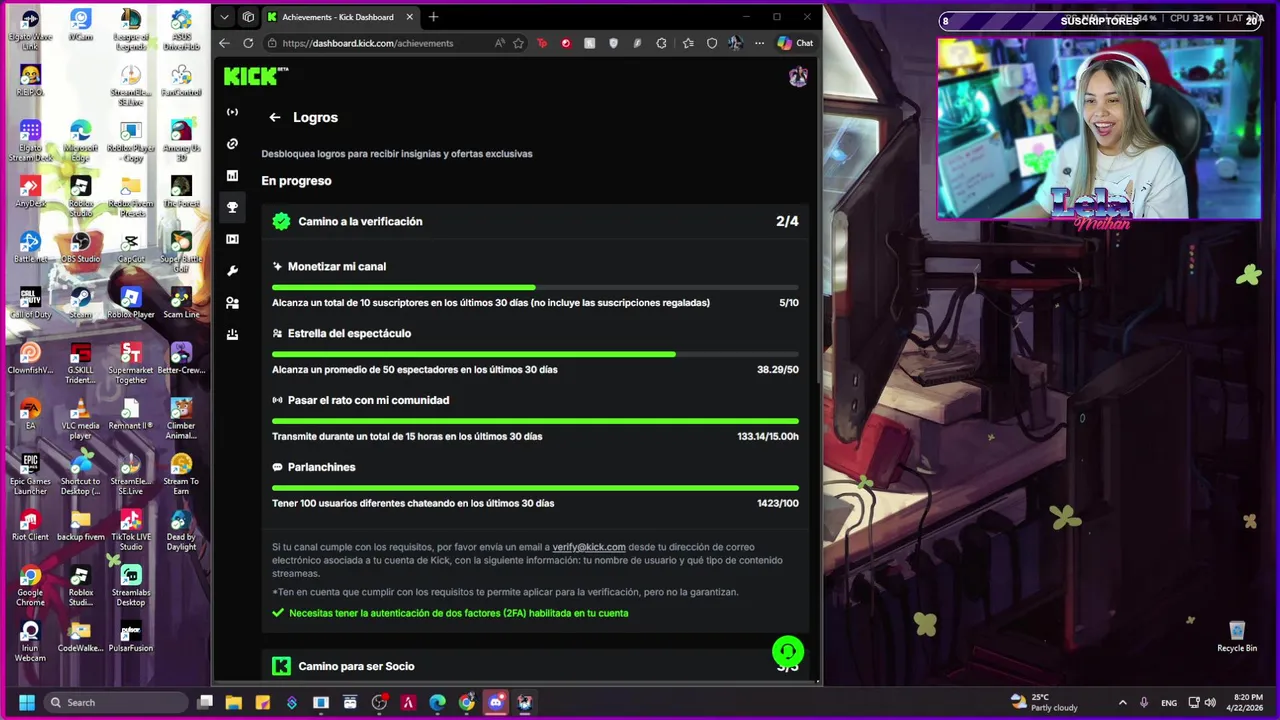
Task: Show hidden system tray icons
Action: tap(1122, 702)
